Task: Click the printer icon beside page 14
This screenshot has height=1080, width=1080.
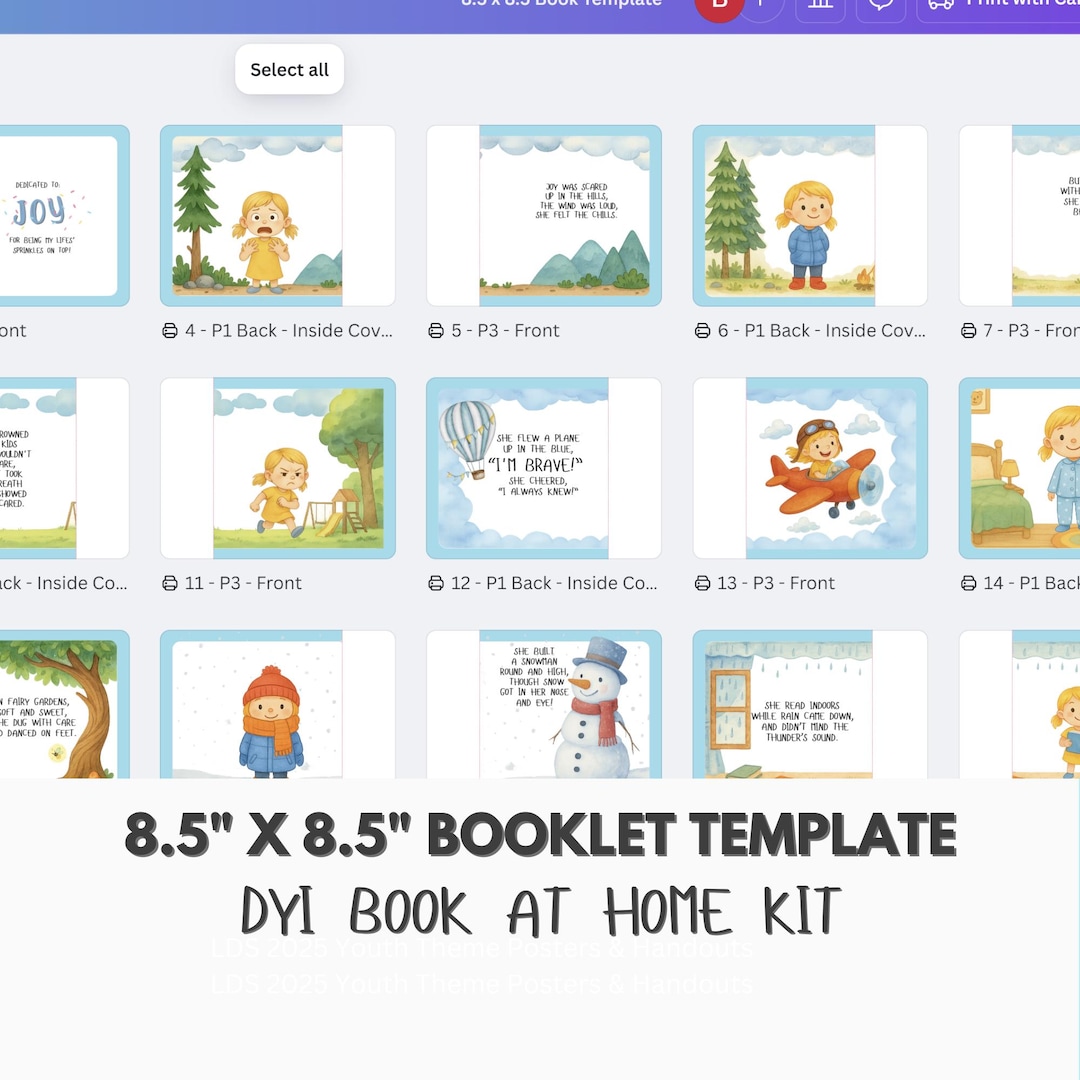Action: pyautogui.click(x=968, y=582)
